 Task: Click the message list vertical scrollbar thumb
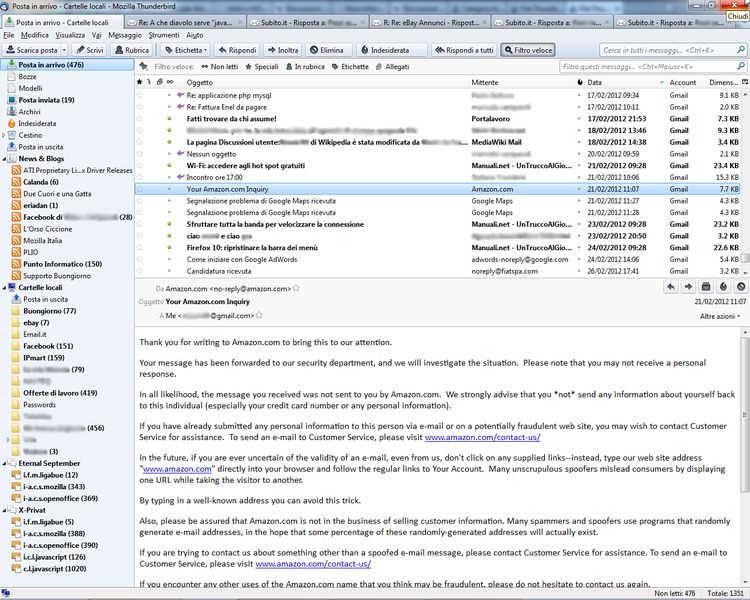(x=745, y=258)
